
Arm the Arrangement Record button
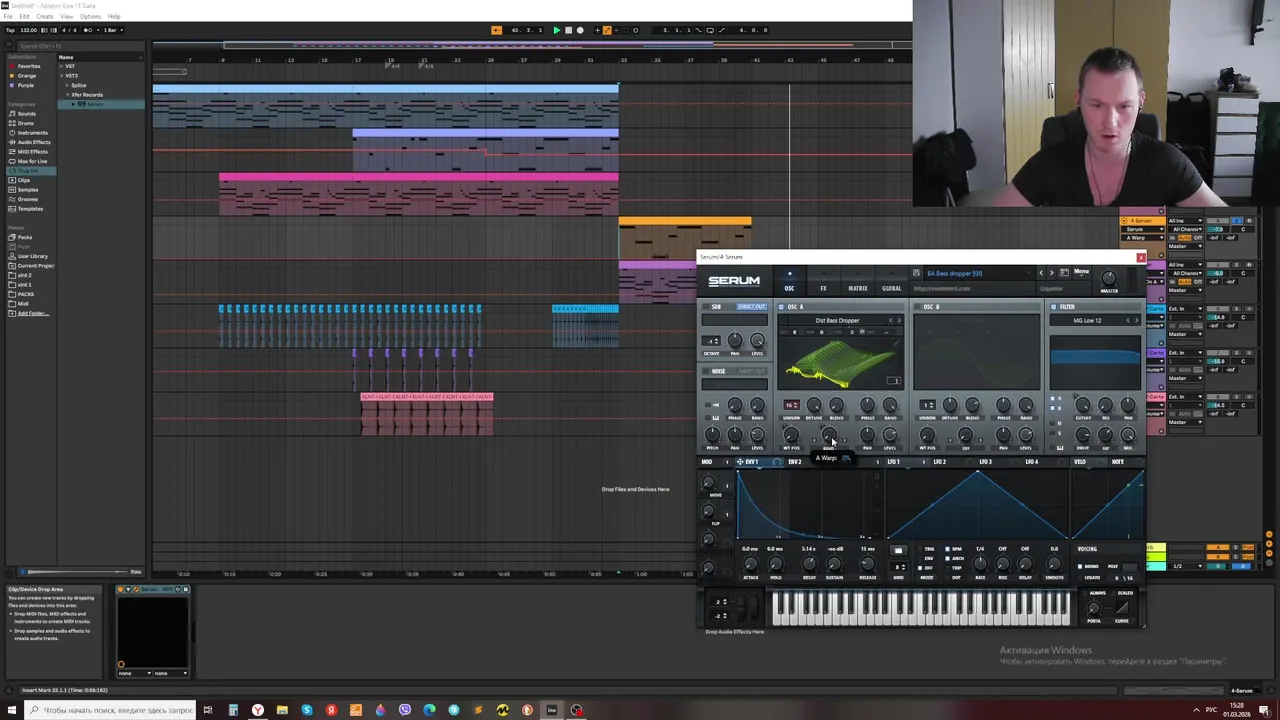coord(580,30)
